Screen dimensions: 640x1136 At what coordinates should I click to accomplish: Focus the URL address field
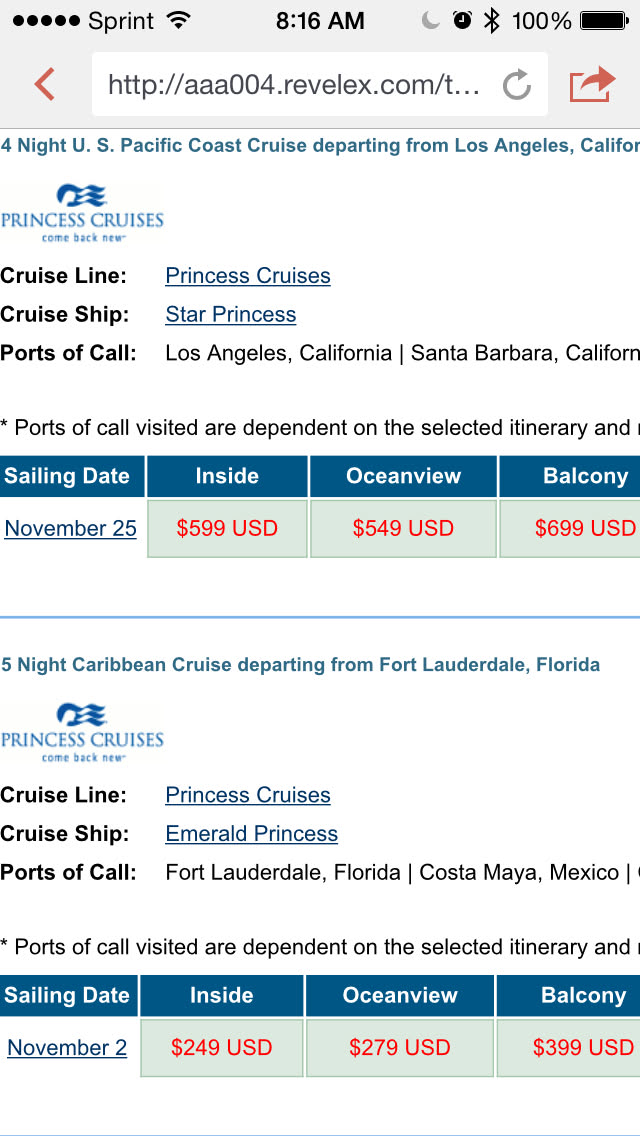[x=295, y=85]
